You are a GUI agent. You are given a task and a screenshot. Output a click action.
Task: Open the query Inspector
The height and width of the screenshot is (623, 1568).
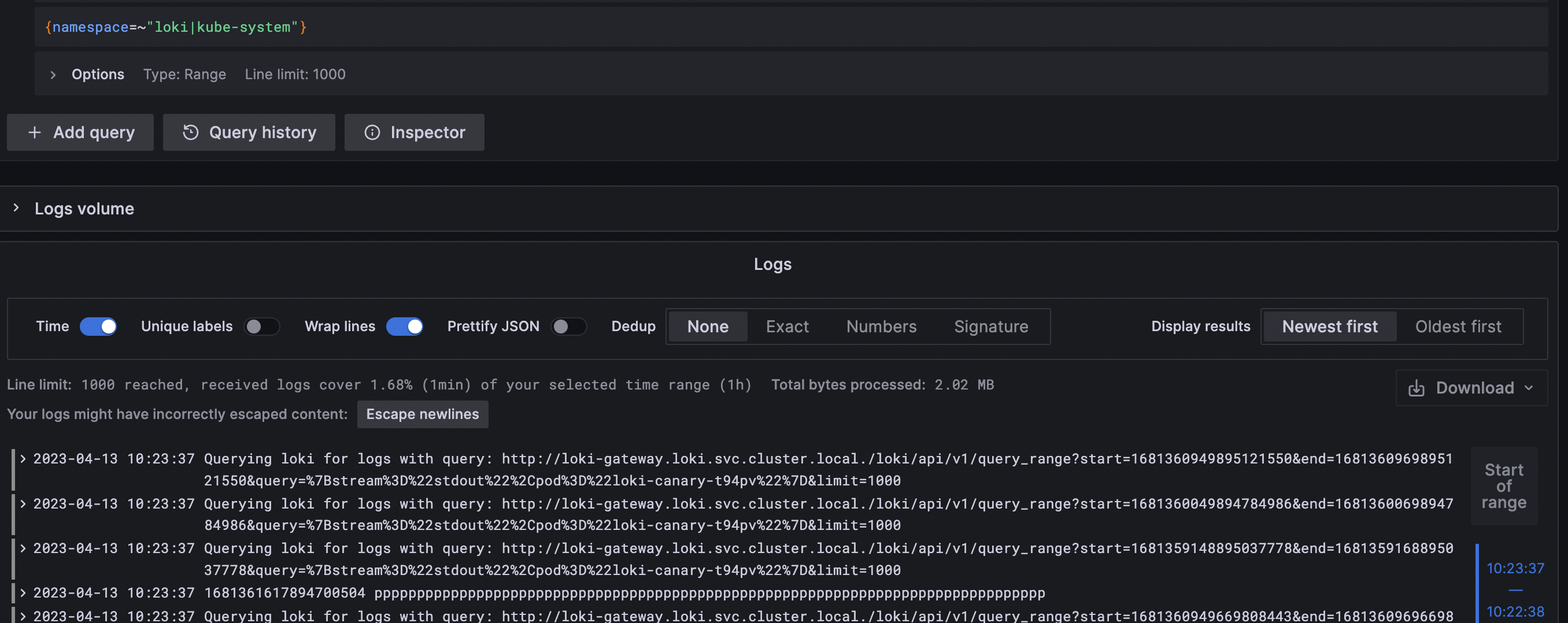(x=414, y=132)
